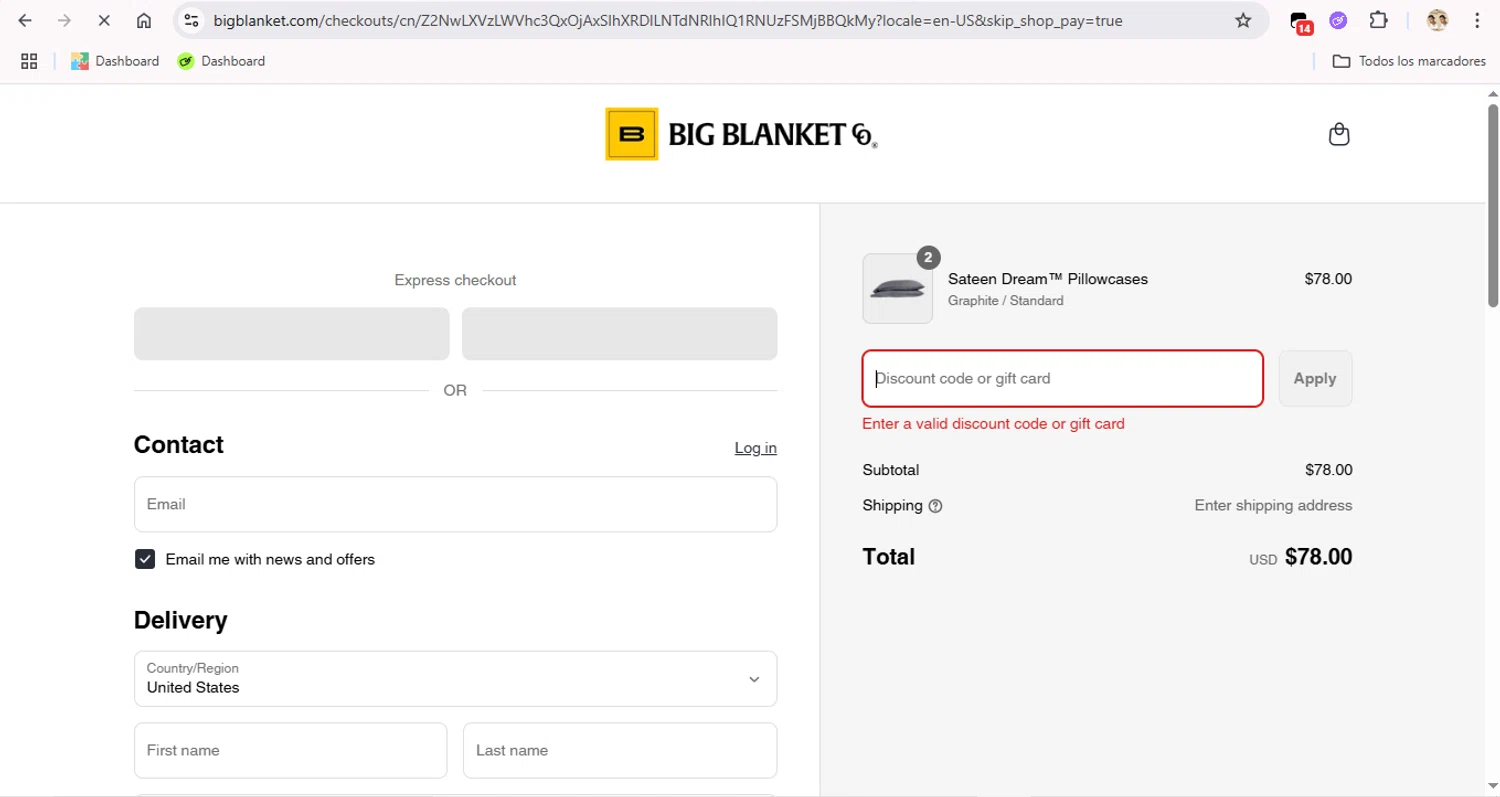This screenshot has height=797, width=1500.
Task: Open the Chrome profile avatar
Action: coord(1437,20)
